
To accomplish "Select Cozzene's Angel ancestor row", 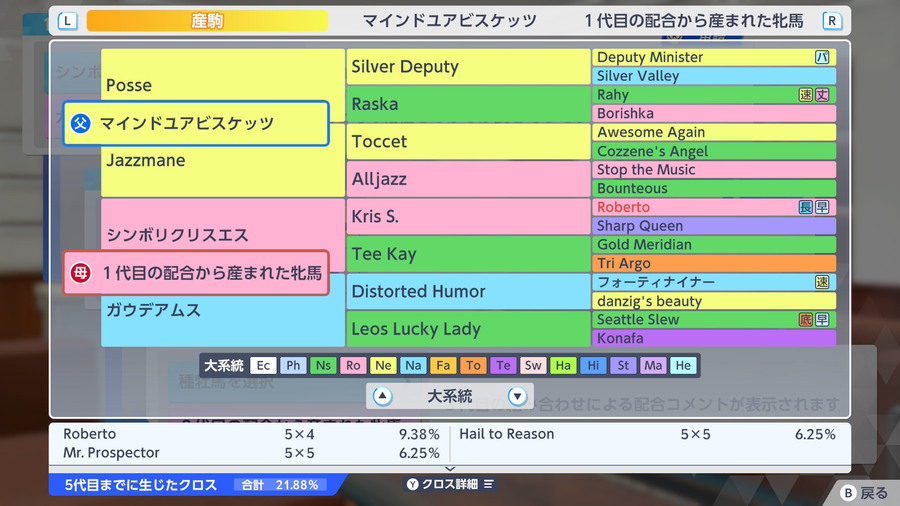I will coord(714,151).
